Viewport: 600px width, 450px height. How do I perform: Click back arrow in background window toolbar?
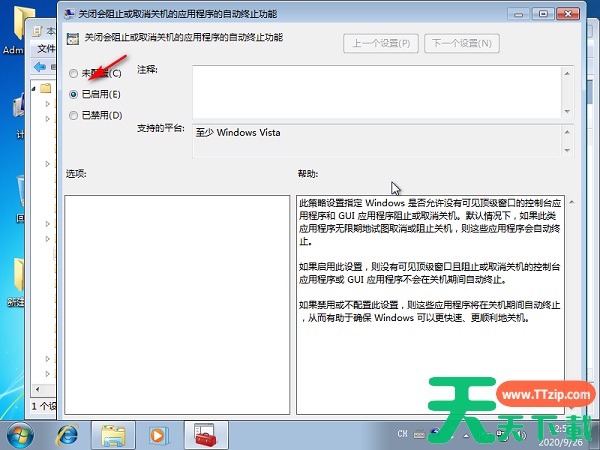(x=40, y=67)
